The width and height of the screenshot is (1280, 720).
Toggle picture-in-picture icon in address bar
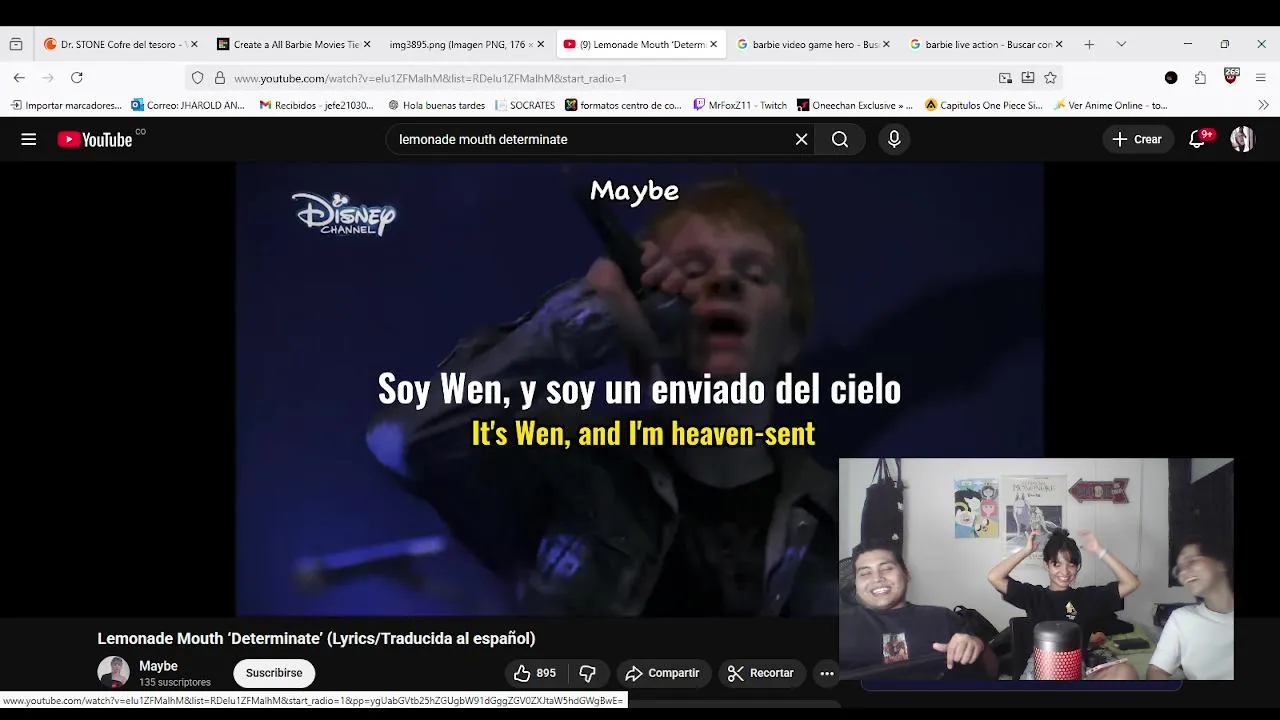[1005, 78]
